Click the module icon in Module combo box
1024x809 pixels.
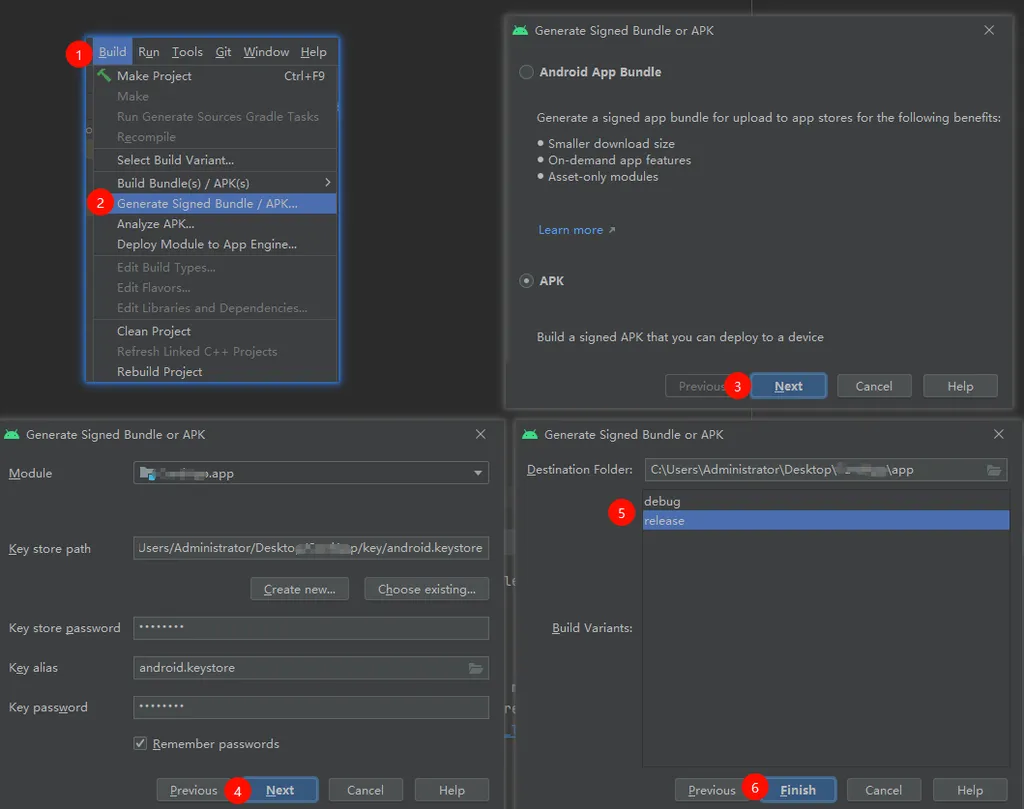point(148,473)
